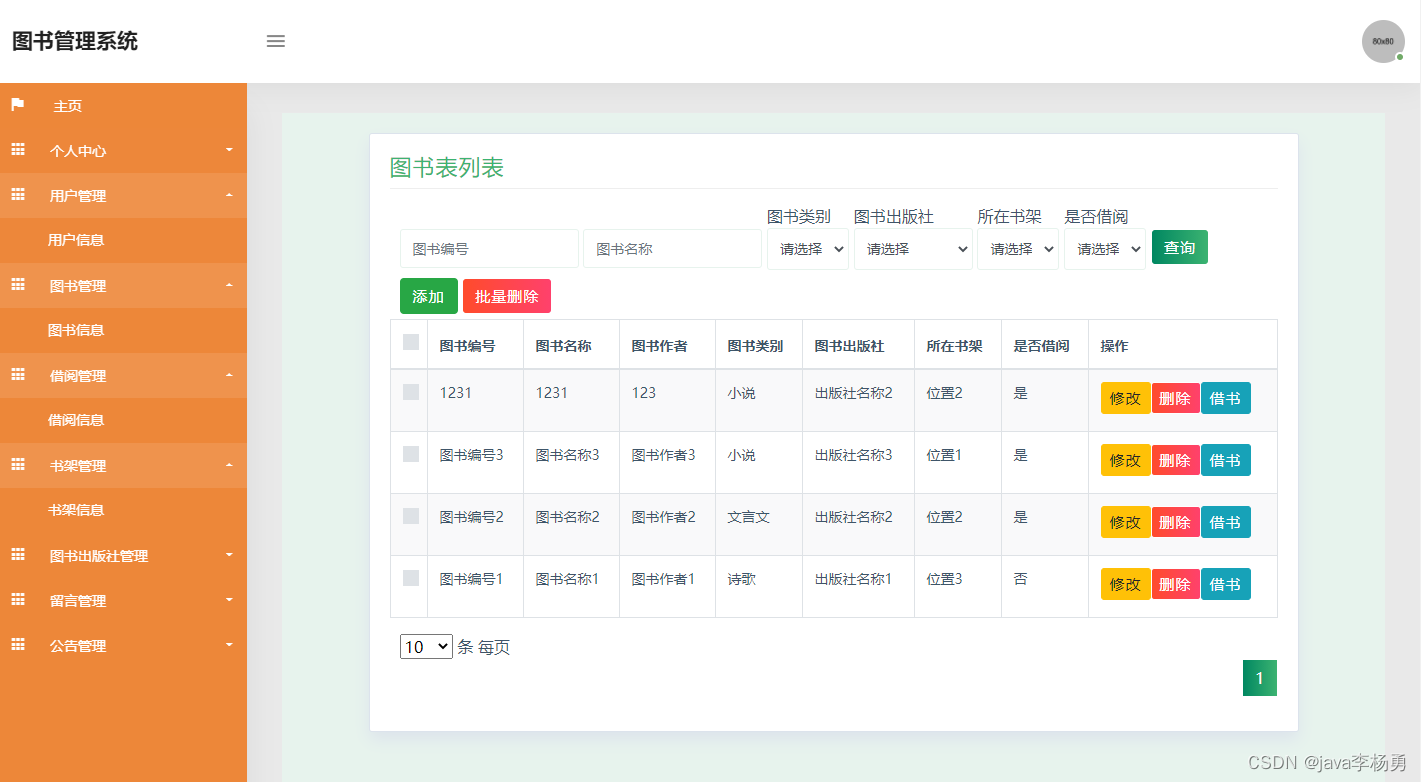This screenshot has width=1421, height=782.
Task: Check the checkbox for row 图书编号3
Action: [x=411, y=454]
